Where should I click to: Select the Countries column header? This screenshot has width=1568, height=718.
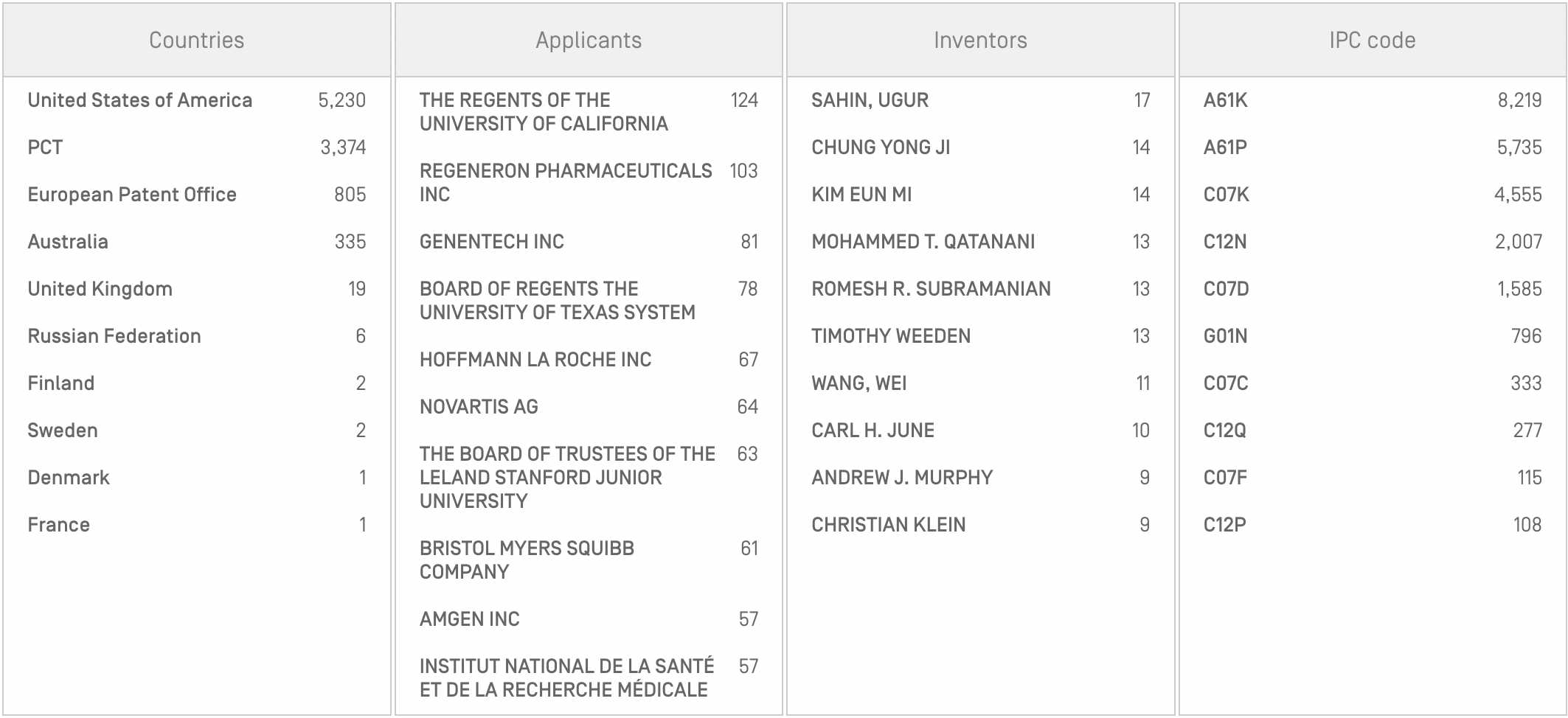coord(196,41)
